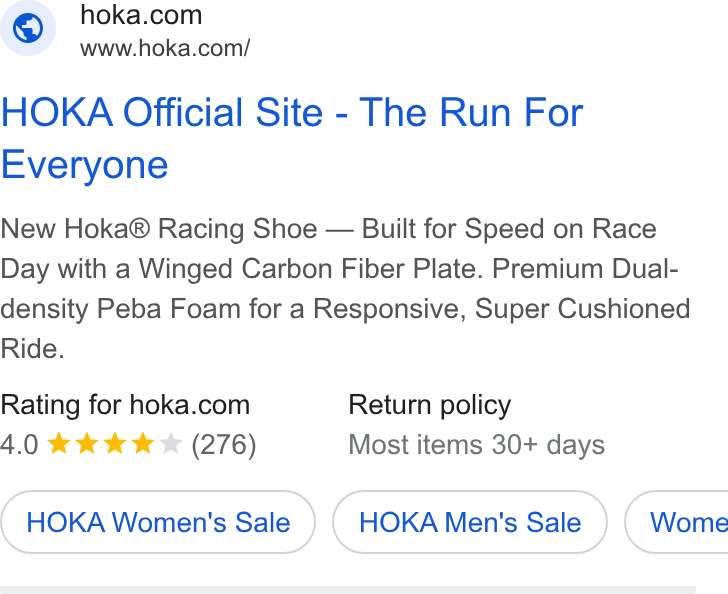728x594 pixels.
Task: Click the first gold rating star
Action: click(x=59, y=443)
